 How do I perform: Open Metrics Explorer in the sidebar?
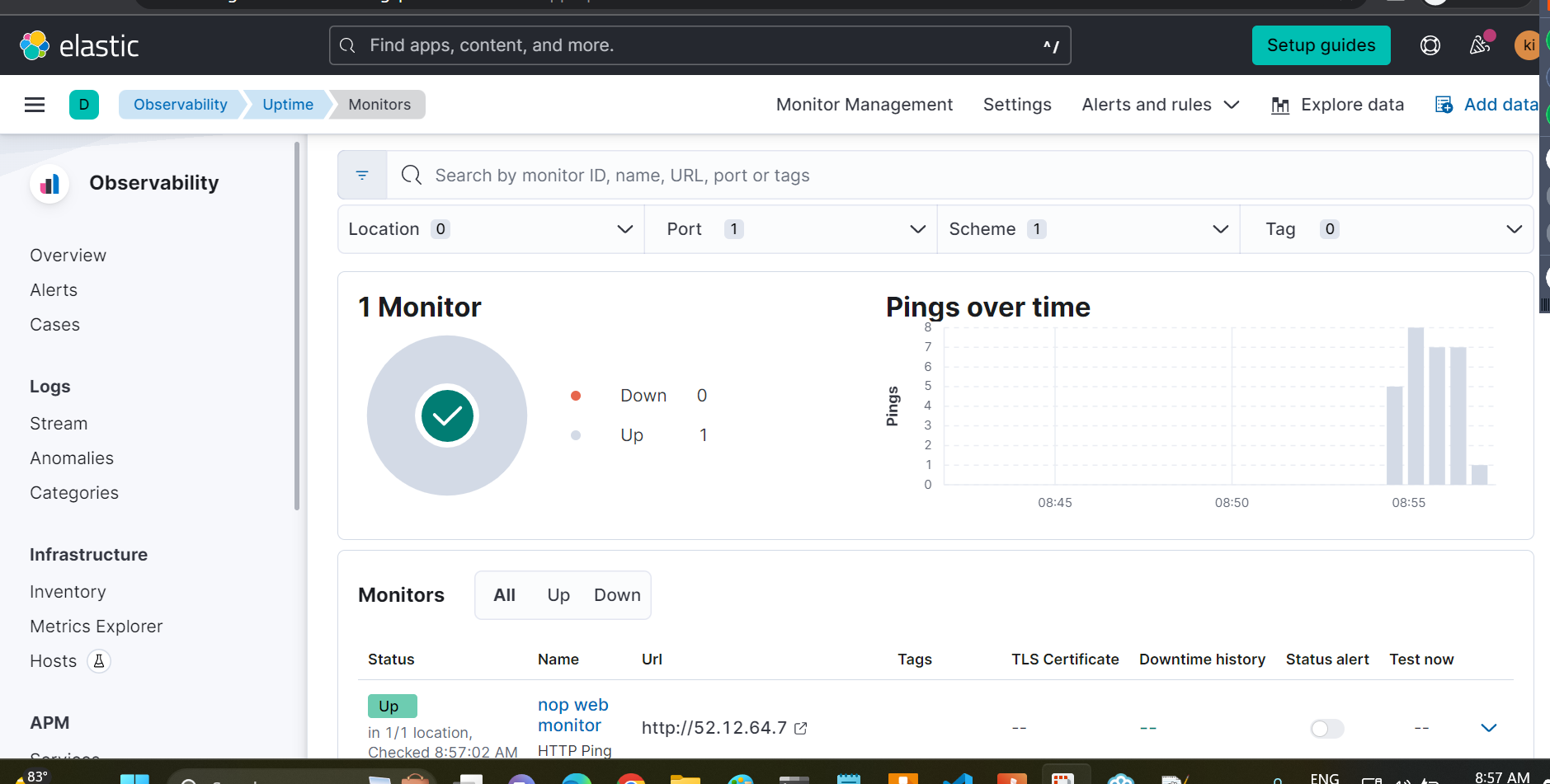click(97, 627)
